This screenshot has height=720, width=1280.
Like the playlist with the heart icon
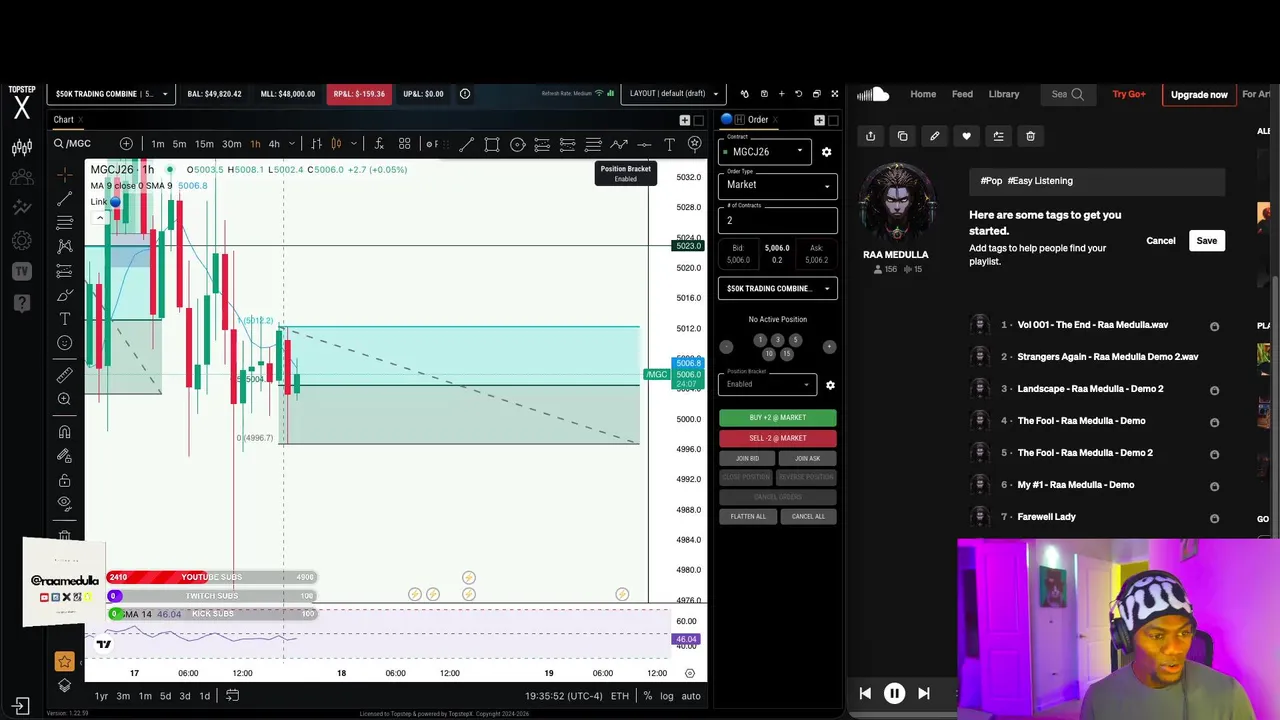pos(966,136)
